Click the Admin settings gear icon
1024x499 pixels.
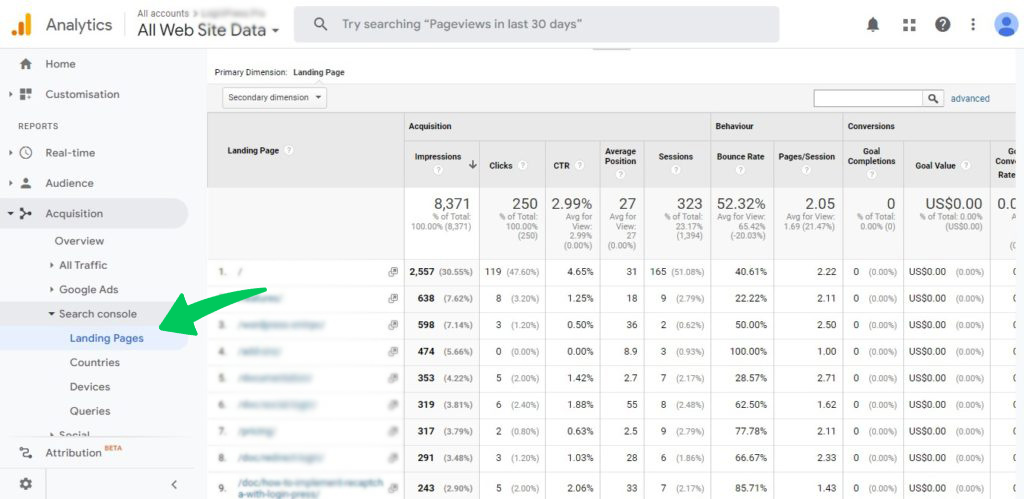pyautogui.click(x=26, y=484)
